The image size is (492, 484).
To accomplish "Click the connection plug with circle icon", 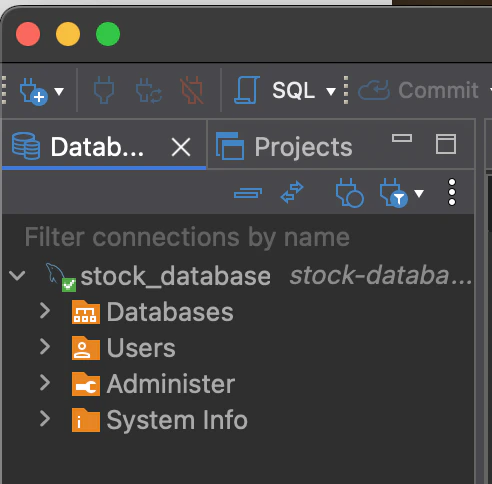I will click(349, 193).
